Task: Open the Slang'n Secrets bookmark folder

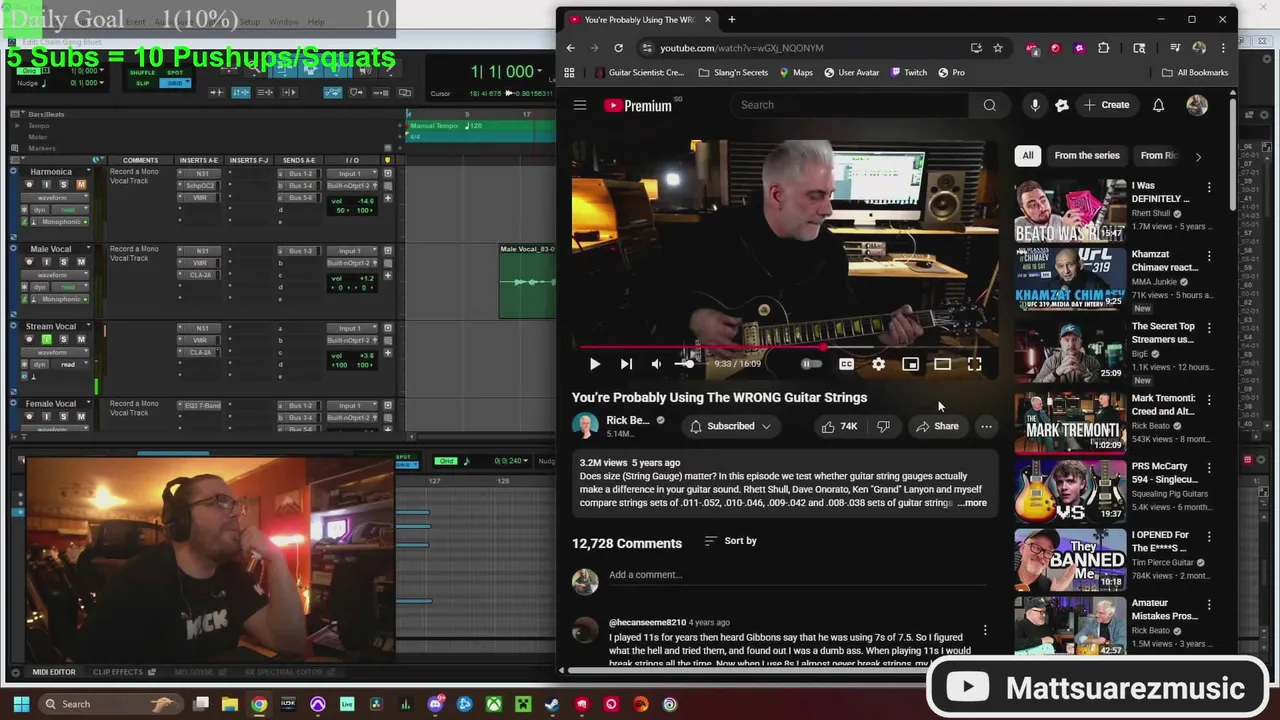Action: tap(733, 72)
